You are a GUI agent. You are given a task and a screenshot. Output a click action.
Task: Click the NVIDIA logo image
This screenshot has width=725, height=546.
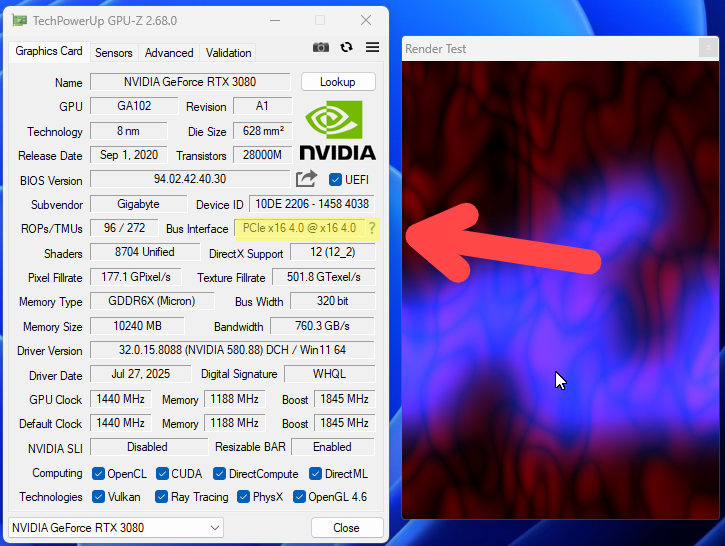coord(338,130)
